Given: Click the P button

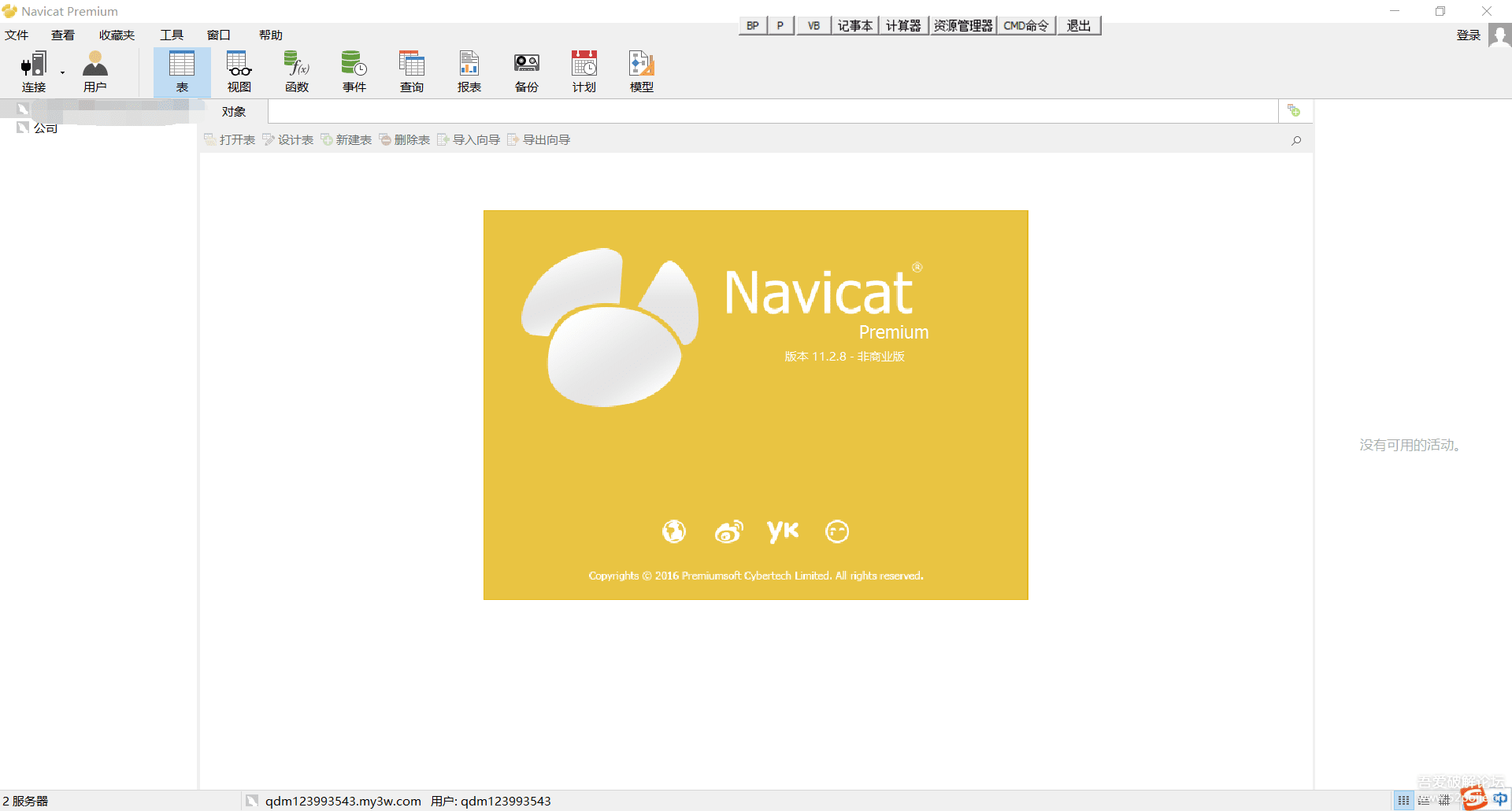Looking at the screenshot, I should pos(780,25).
